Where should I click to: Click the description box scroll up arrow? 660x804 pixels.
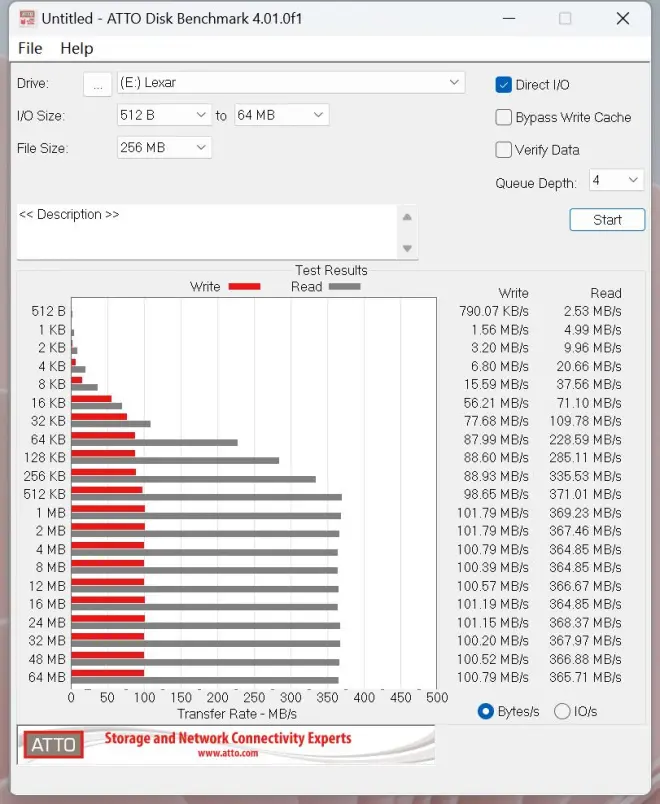tap(407, 217)
